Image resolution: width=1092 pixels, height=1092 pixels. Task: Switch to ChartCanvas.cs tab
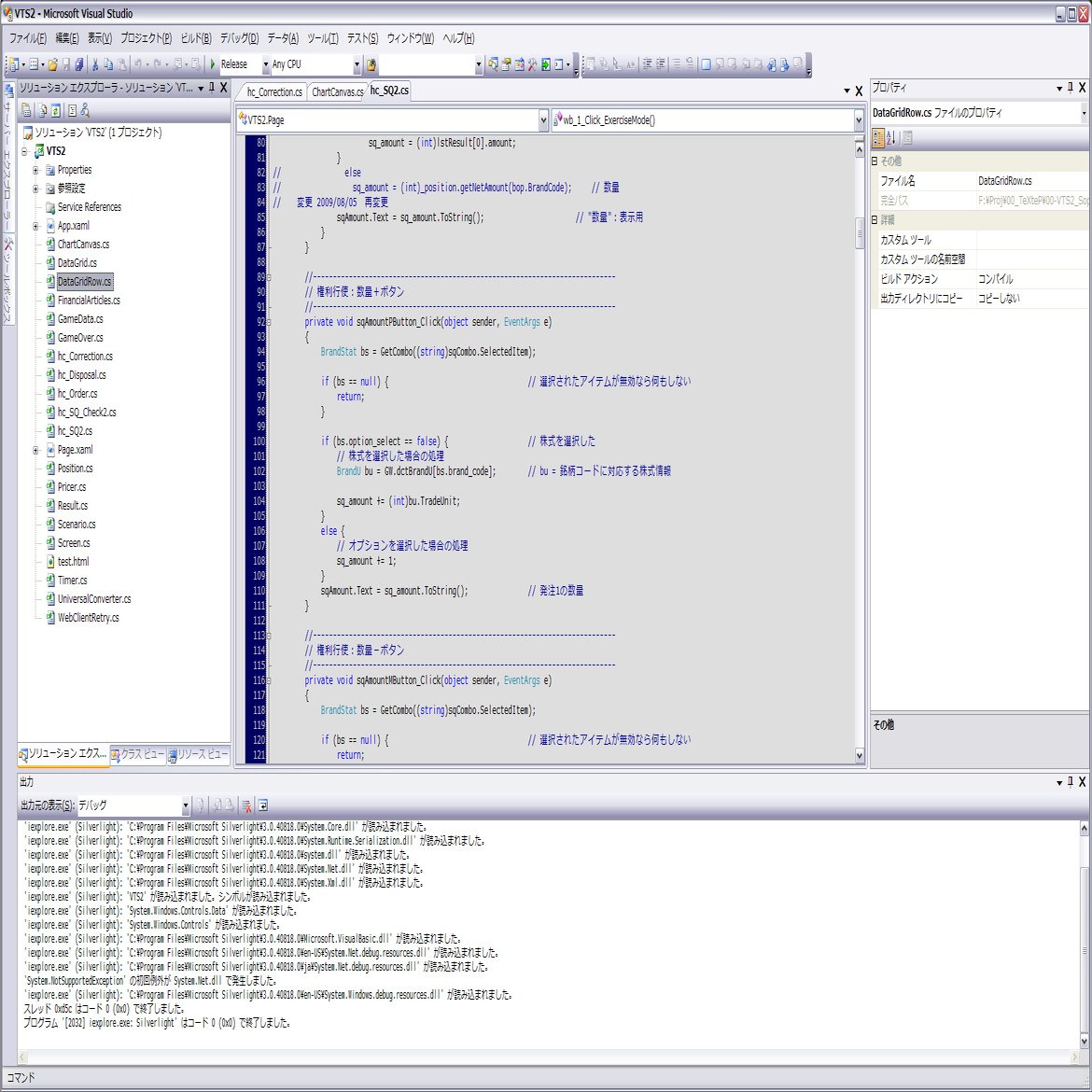point(337,91)
